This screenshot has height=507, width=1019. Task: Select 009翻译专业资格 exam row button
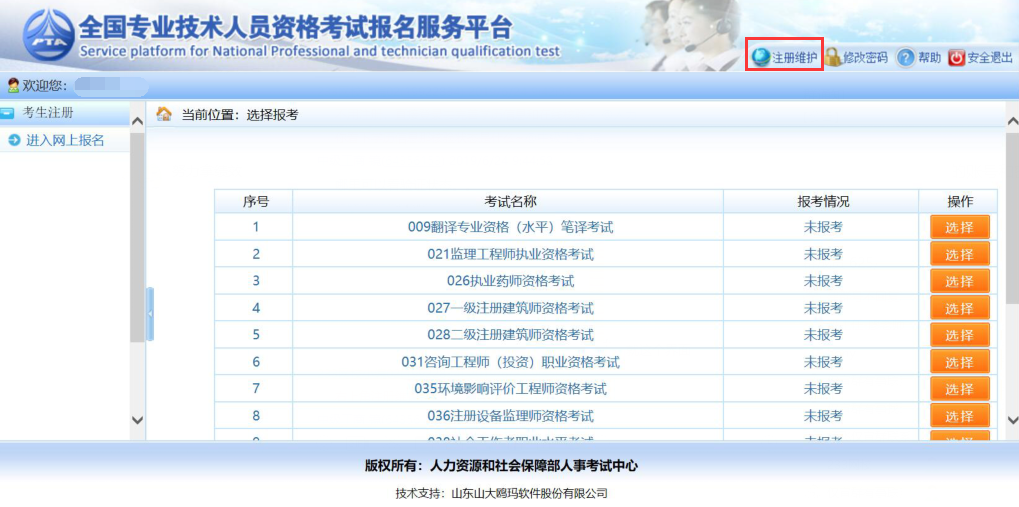point(959,228)
